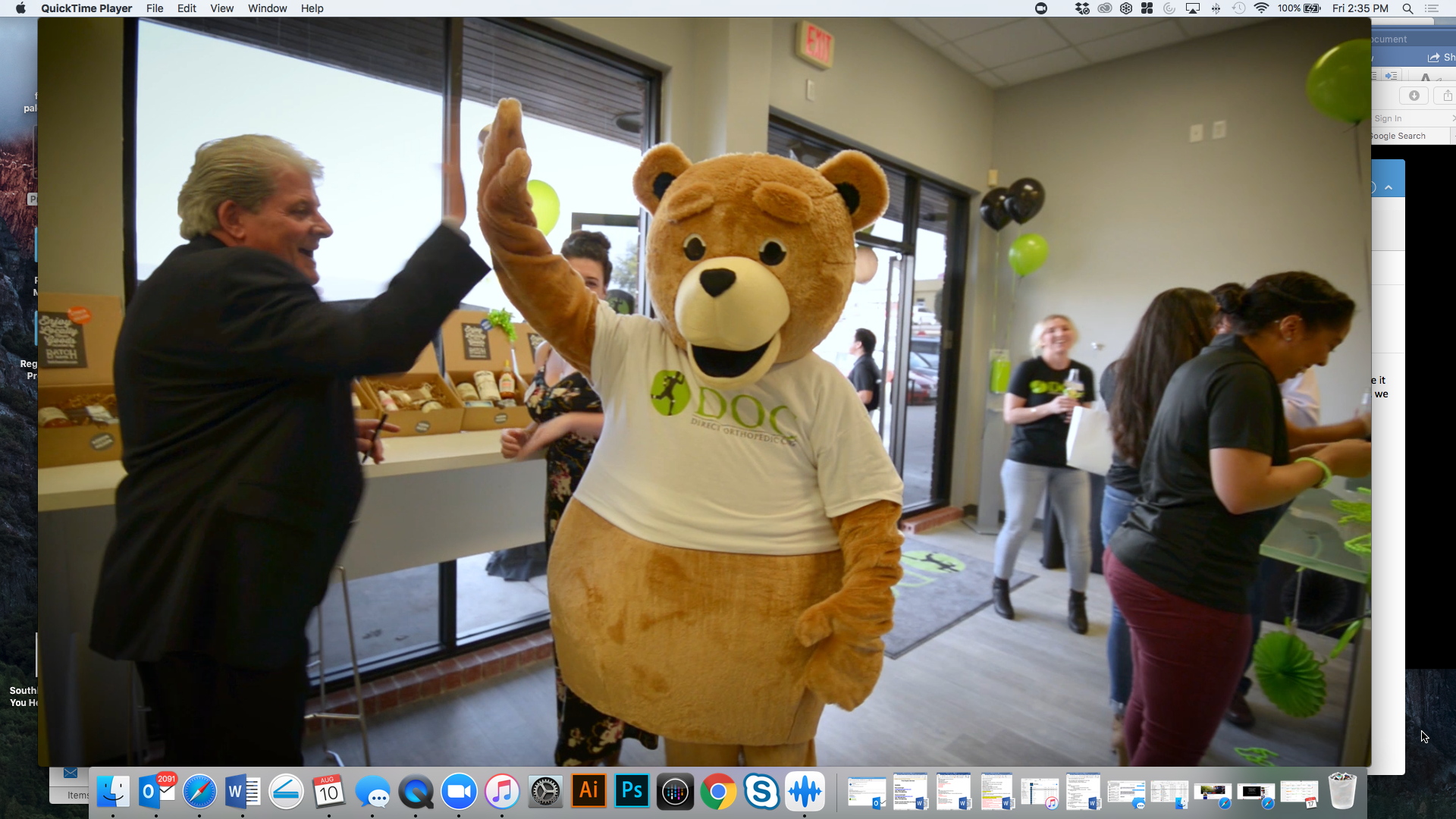
Task: Click QuickTime Player icon in dock
Action: click(x=416, y=792)
